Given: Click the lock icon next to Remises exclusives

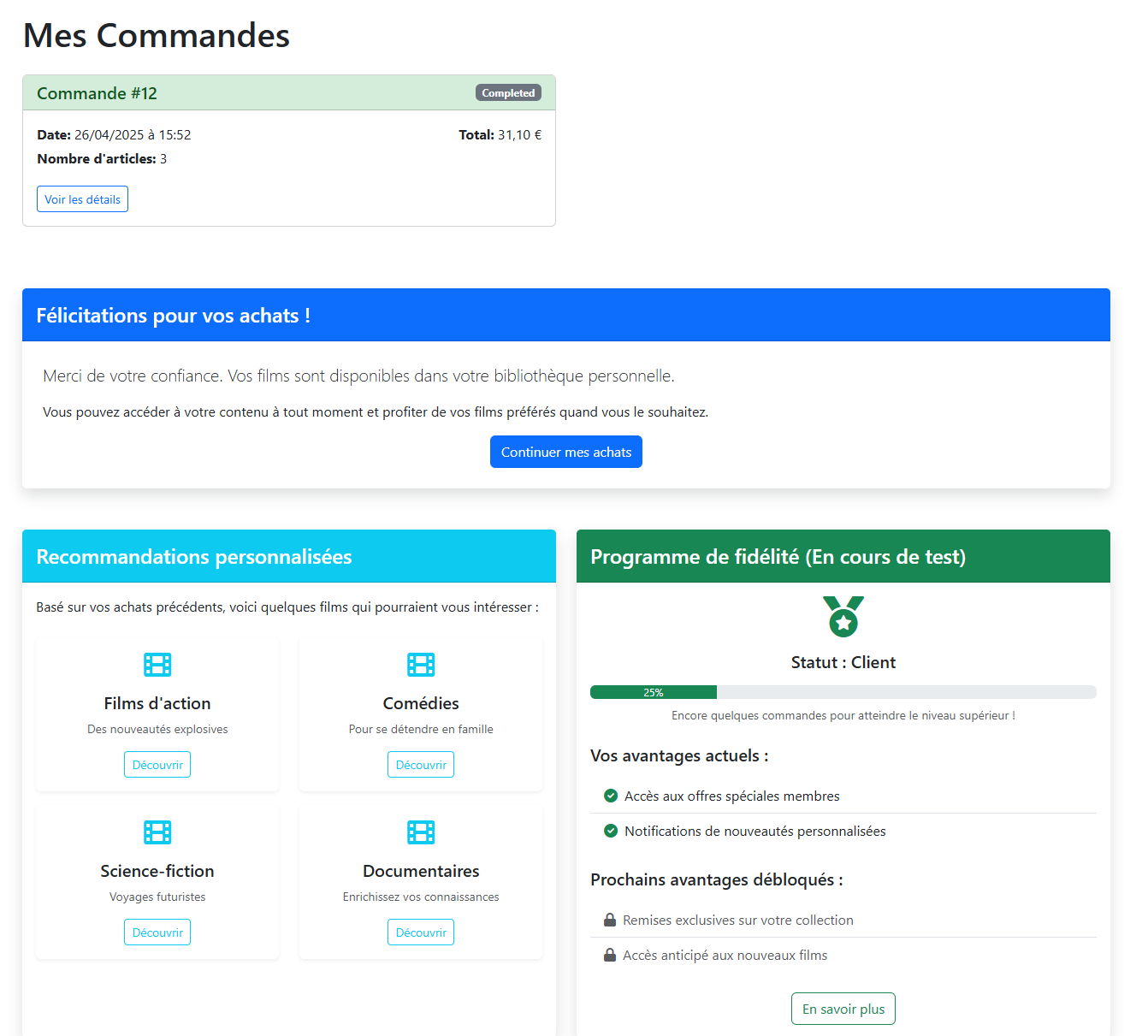Looking at the screenshot, I should click(610, 919).
